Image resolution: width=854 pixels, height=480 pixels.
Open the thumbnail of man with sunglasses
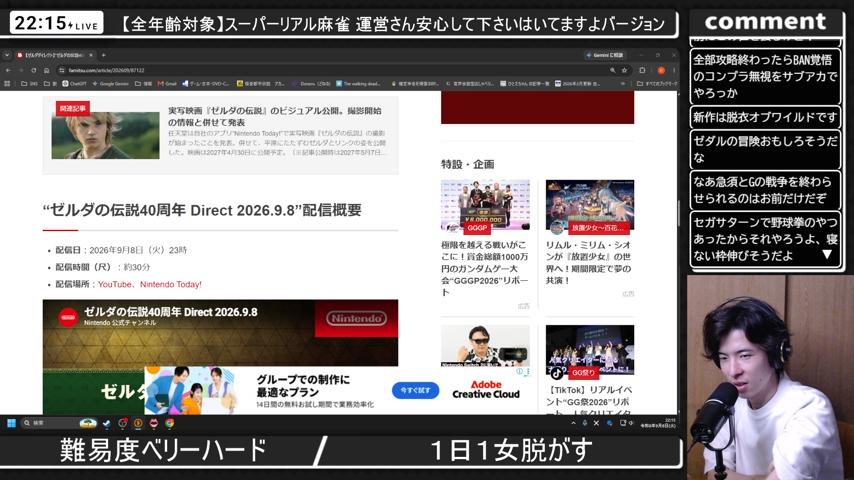[x=485, y=345]
